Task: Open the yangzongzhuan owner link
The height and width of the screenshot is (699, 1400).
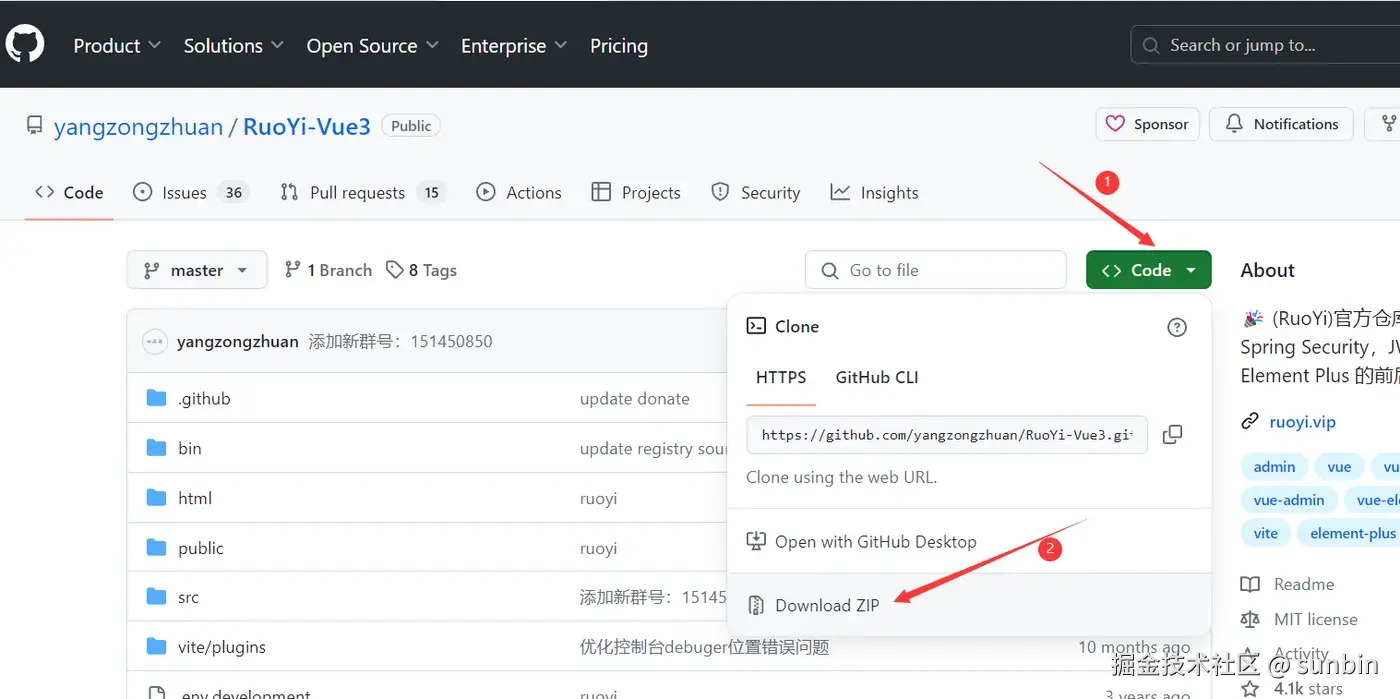Action: 138,126
